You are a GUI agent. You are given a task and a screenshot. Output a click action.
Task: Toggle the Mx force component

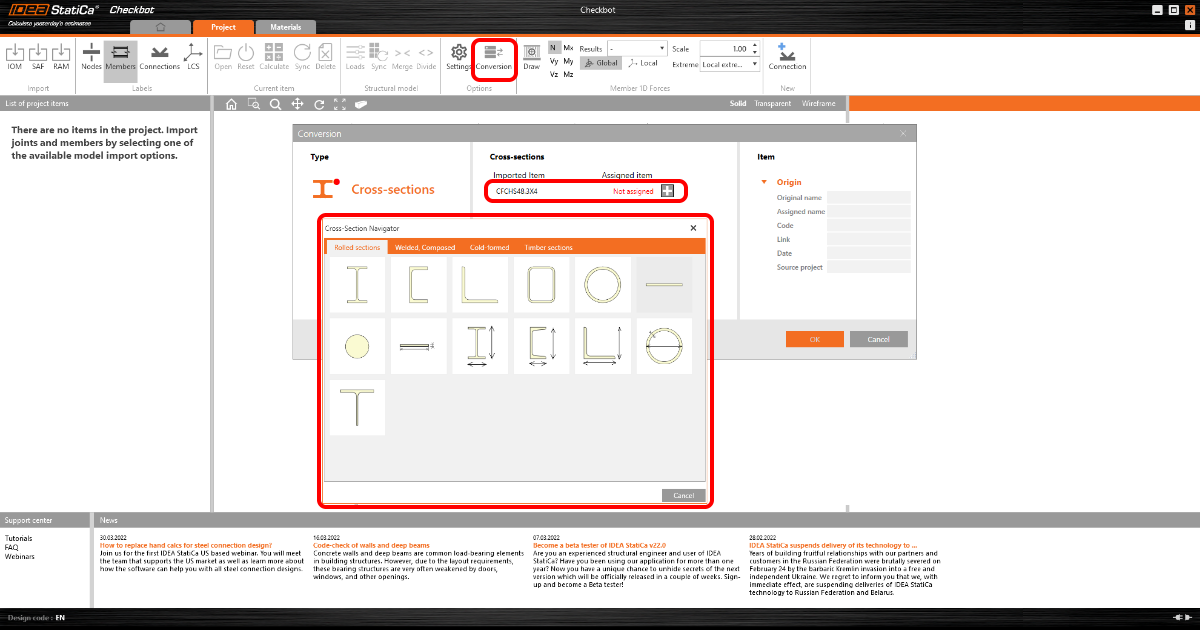tap(568, 48)
